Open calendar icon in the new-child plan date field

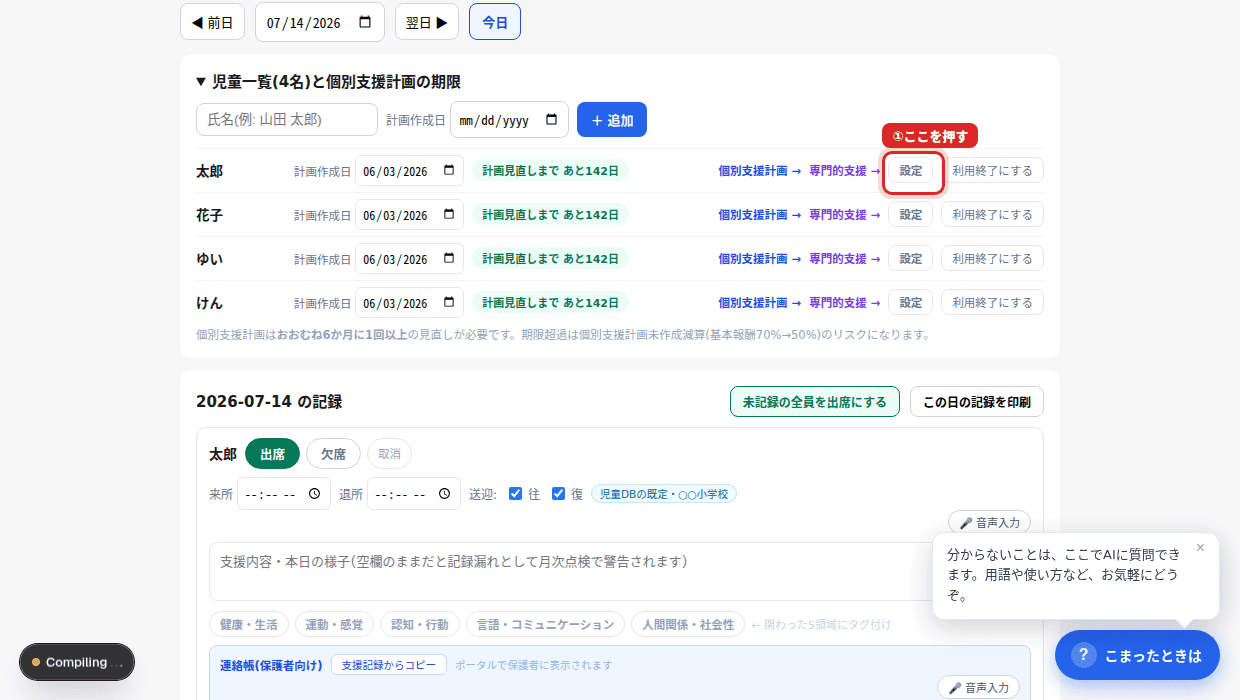pos(551,120)
